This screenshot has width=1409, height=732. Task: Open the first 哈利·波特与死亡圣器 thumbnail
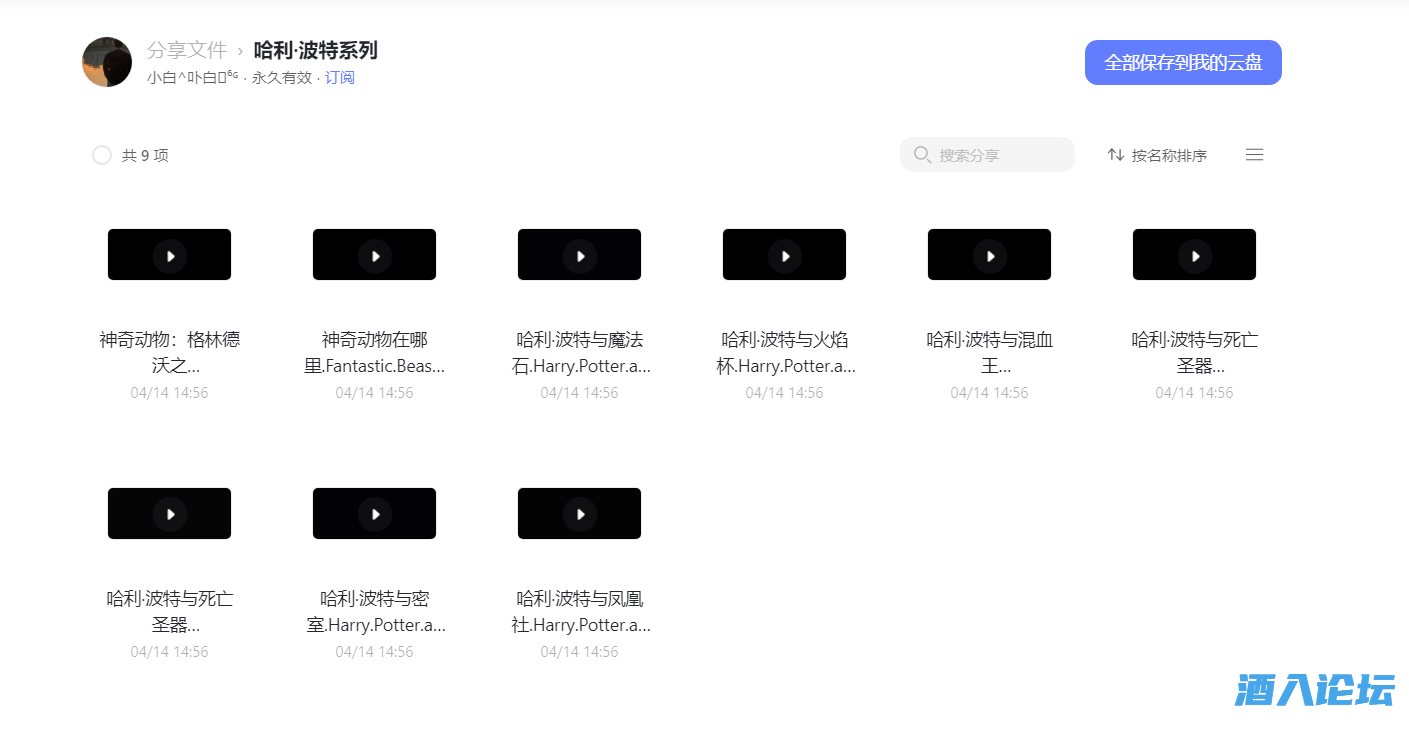click(x=1194, y=254)
